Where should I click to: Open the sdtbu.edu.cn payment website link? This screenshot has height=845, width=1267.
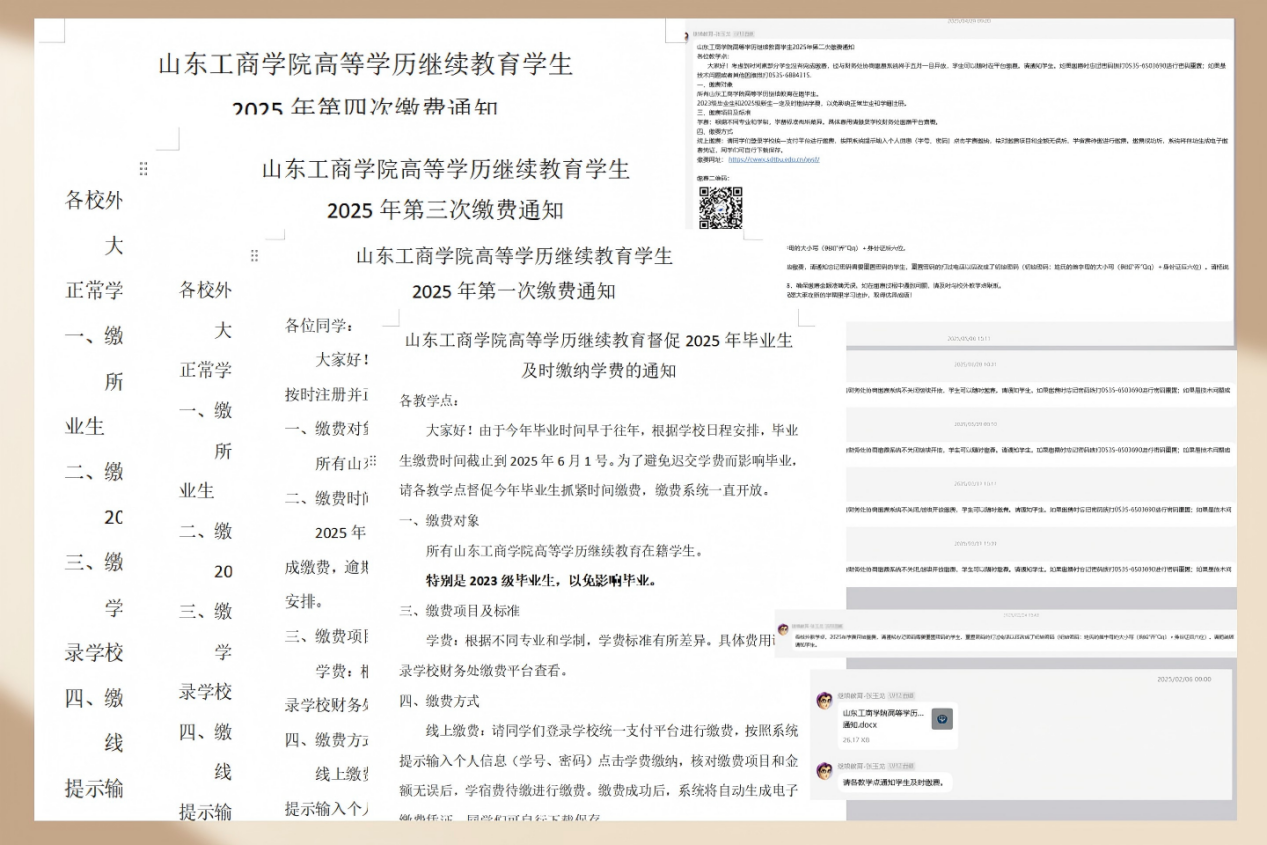pyautogui.click(x=774, y=159)
